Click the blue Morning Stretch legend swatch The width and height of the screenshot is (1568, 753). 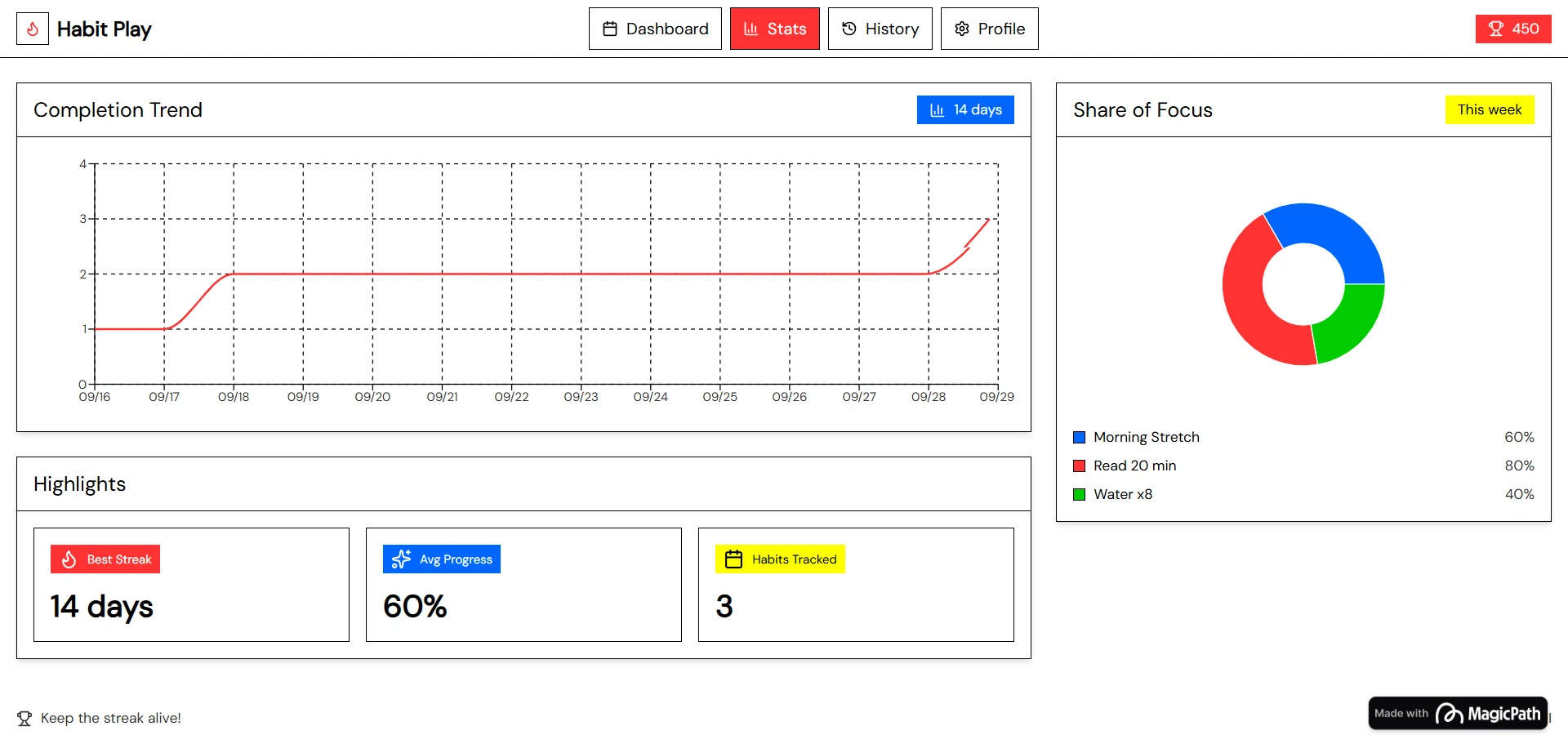click(x=1079, y=438)
